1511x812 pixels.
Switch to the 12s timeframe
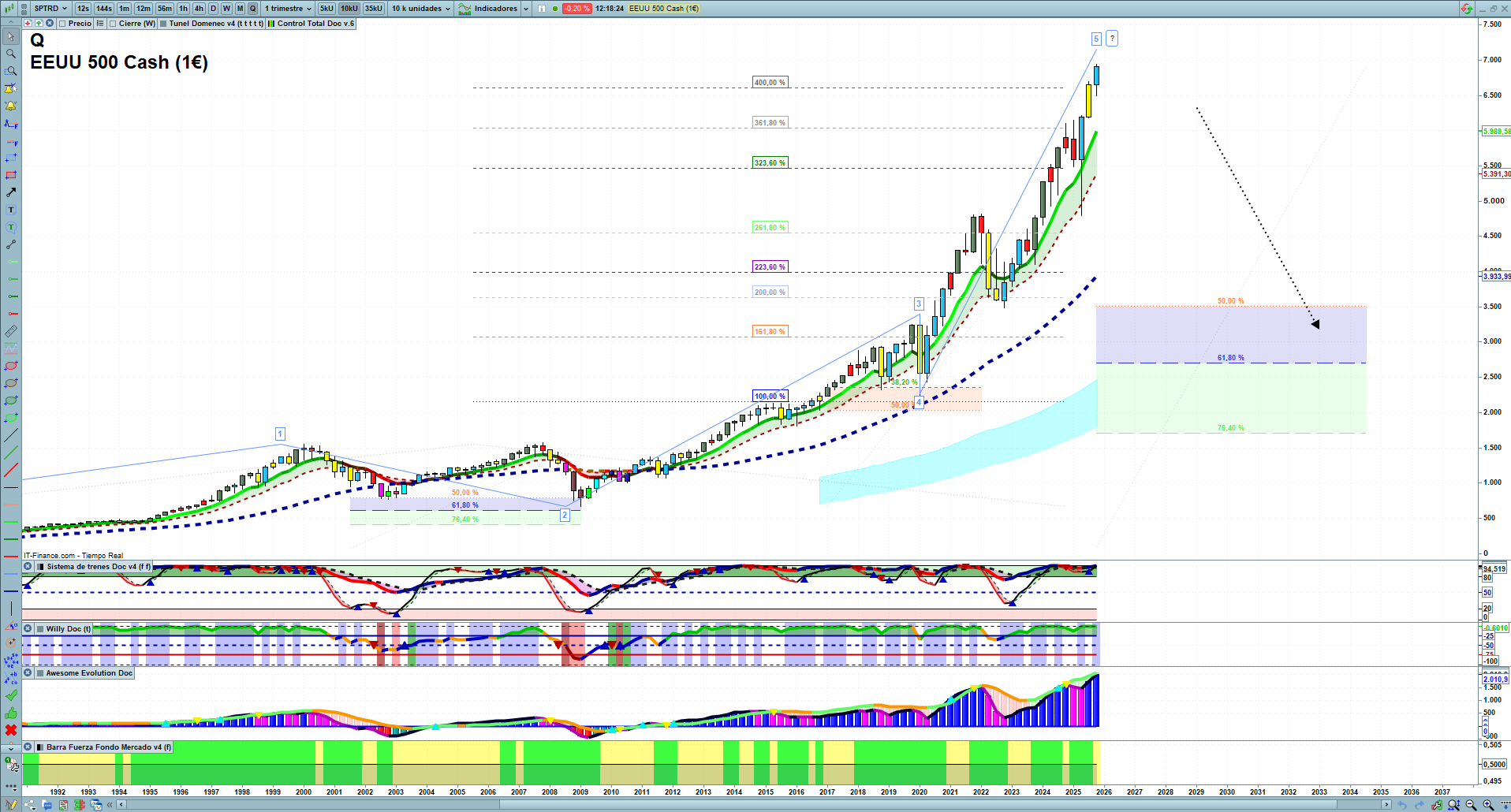(x=83, y=9)
